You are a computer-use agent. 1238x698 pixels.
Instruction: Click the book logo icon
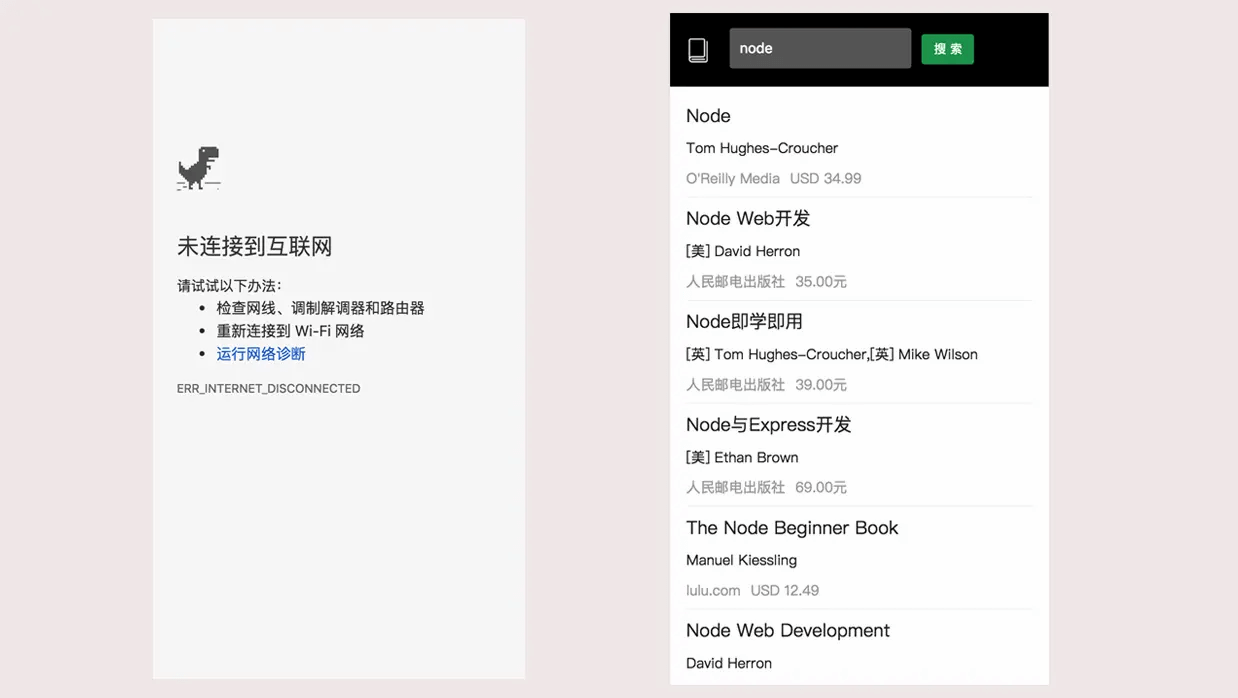pyautogui.click(x=698, y=50)
